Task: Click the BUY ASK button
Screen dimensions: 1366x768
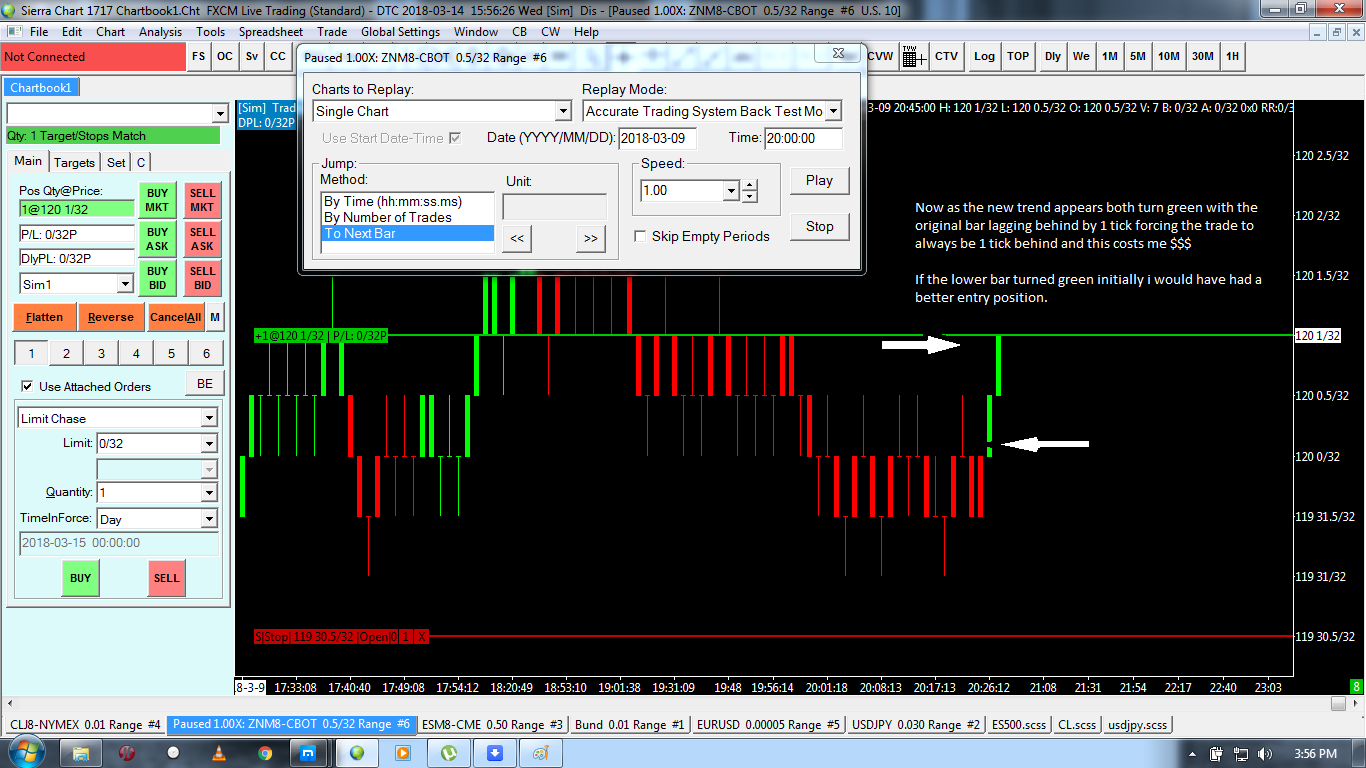Action: tap(158, 239)
